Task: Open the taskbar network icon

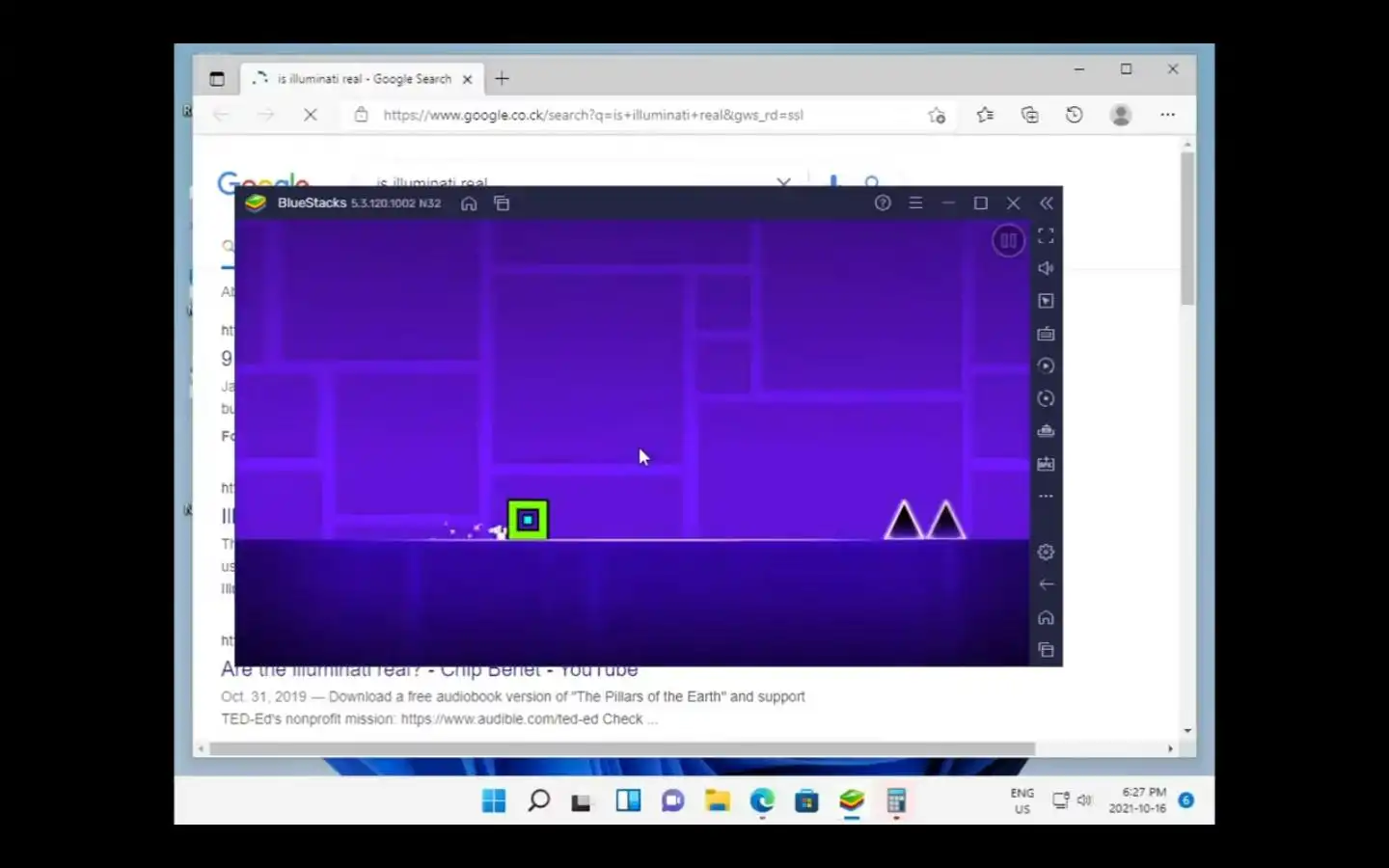Action: 1060,800
